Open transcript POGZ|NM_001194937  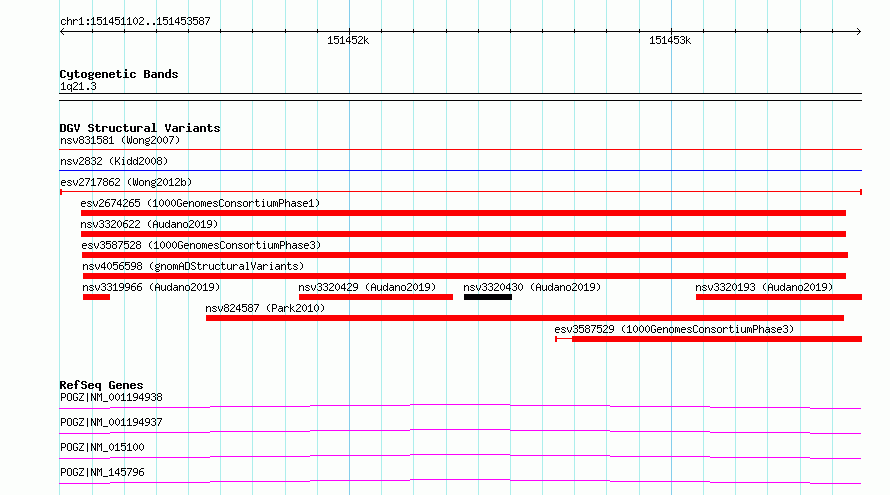pyautogui.click(x=111, y=422)
